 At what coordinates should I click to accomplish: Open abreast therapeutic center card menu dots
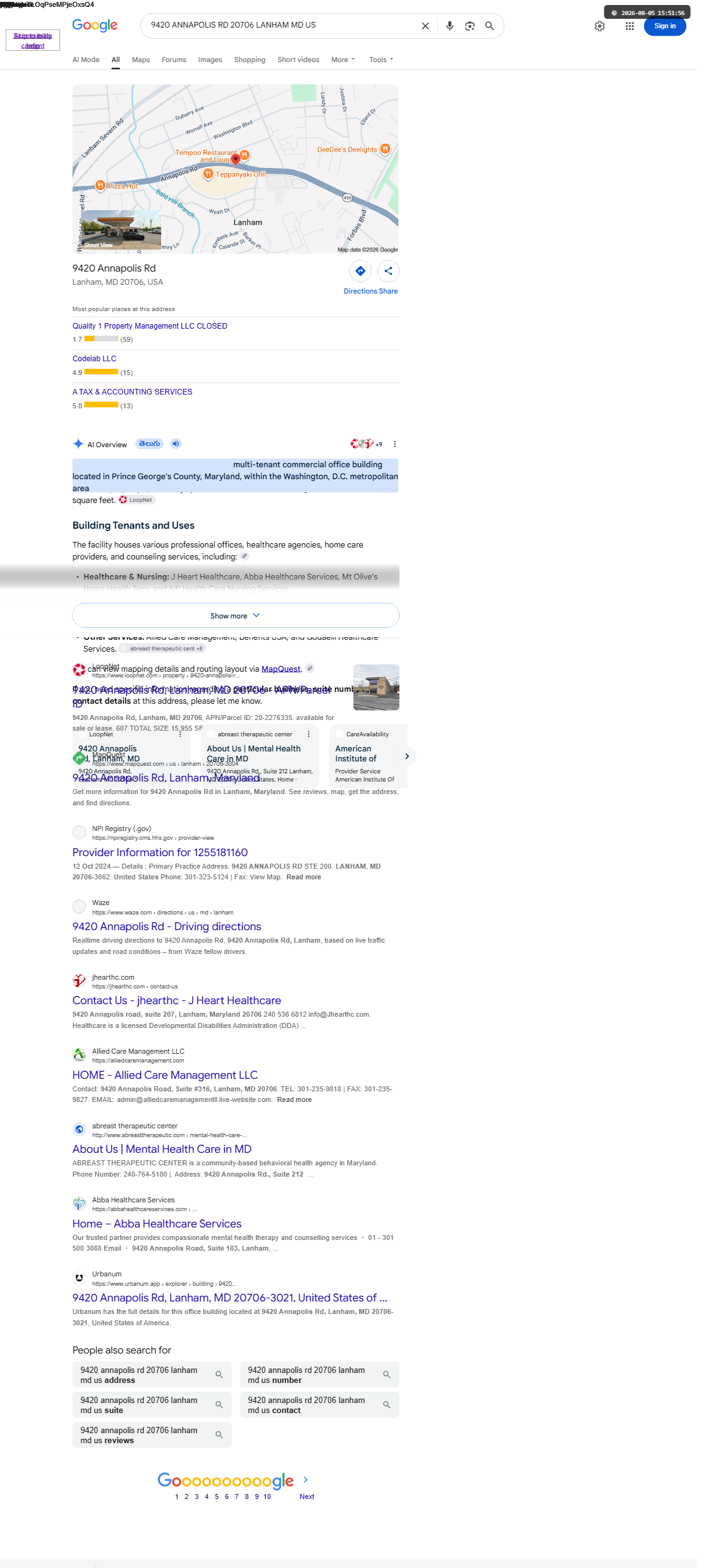(309, 734)
